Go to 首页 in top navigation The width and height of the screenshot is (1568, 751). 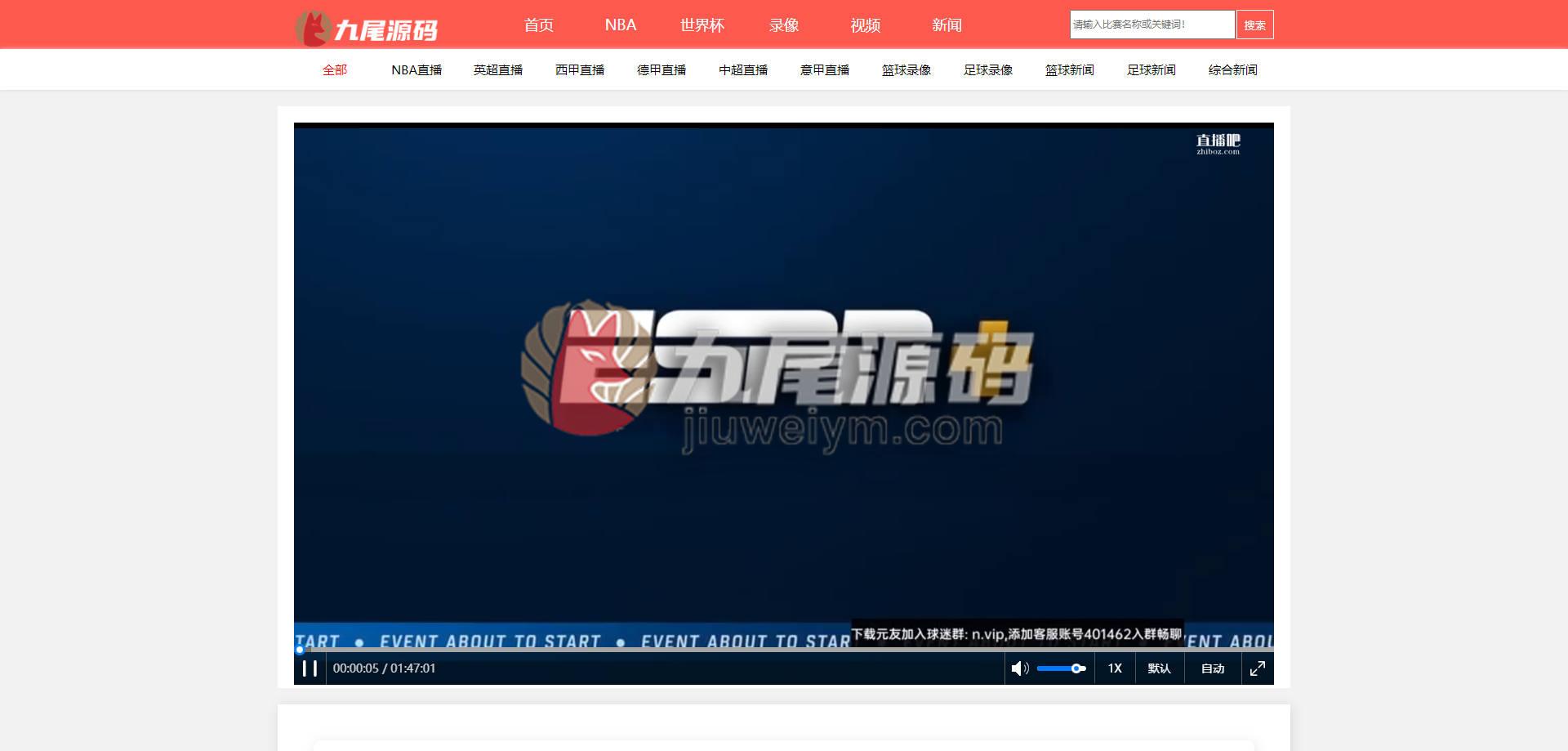(x=539, y=25)
